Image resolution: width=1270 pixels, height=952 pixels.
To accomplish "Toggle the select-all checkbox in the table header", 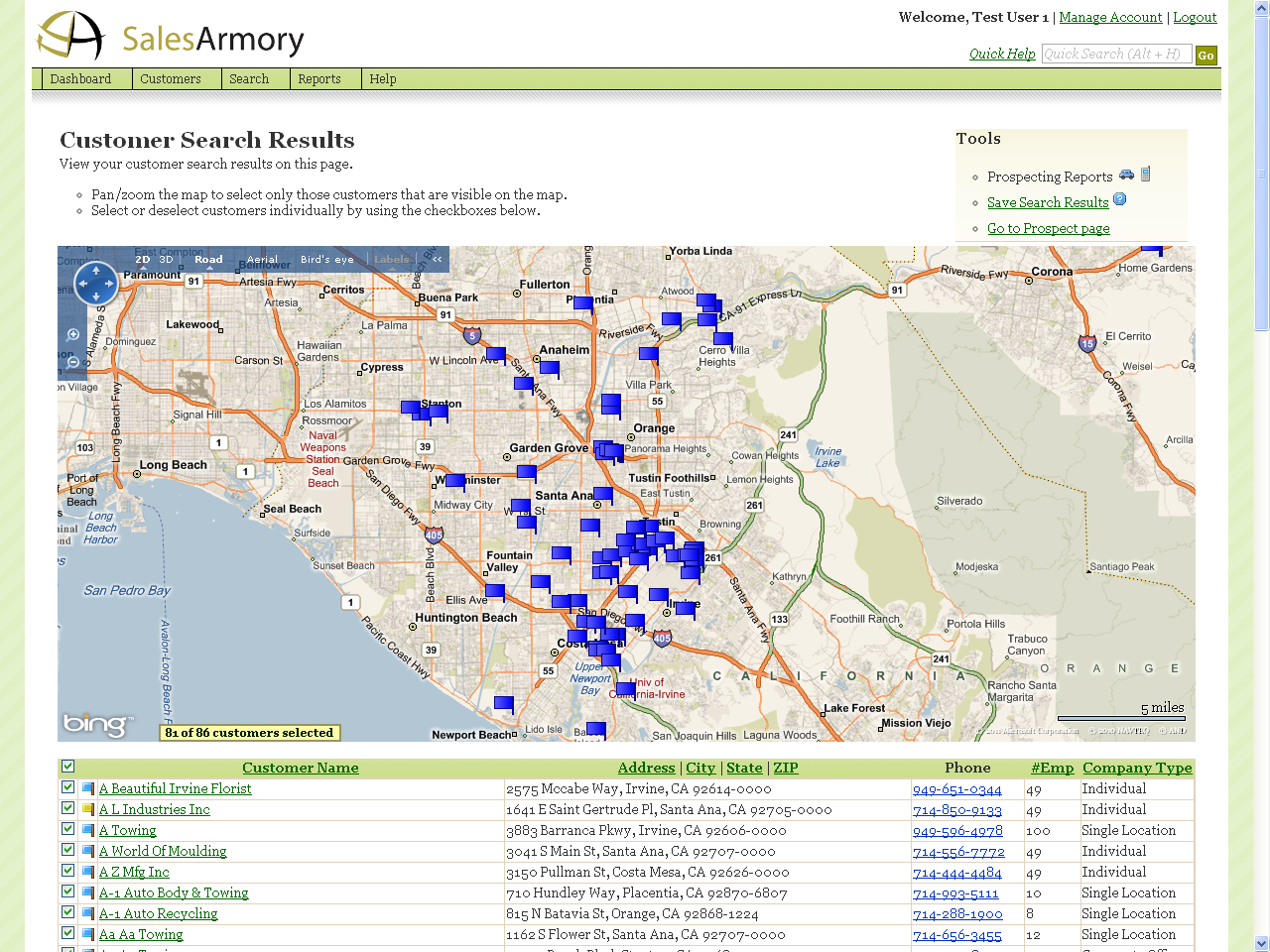I will pyautogui.click(x=67, y=767).
